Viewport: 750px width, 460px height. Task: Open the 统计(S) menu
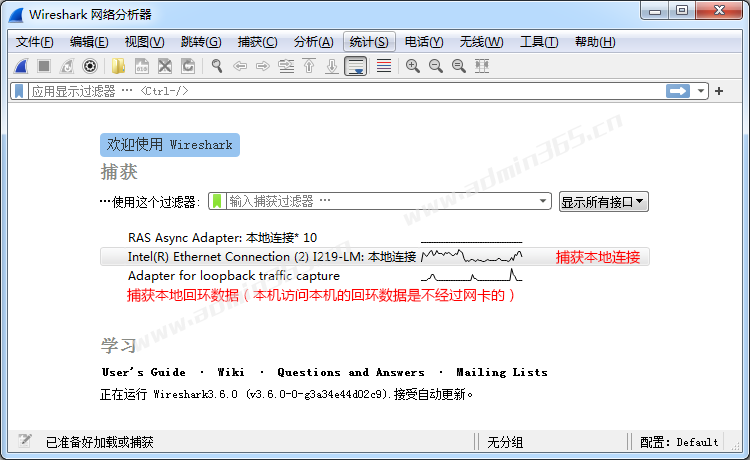tap(369, 42)
